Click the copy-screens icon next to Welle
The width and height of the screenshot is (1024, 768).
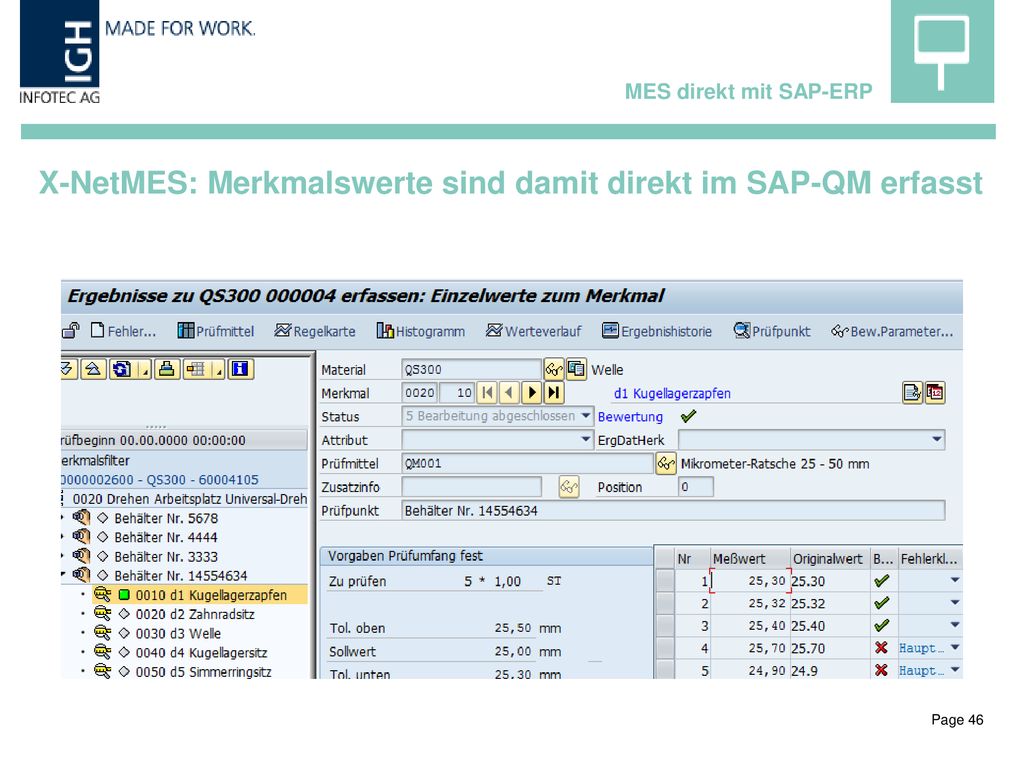tap(576, 370)
